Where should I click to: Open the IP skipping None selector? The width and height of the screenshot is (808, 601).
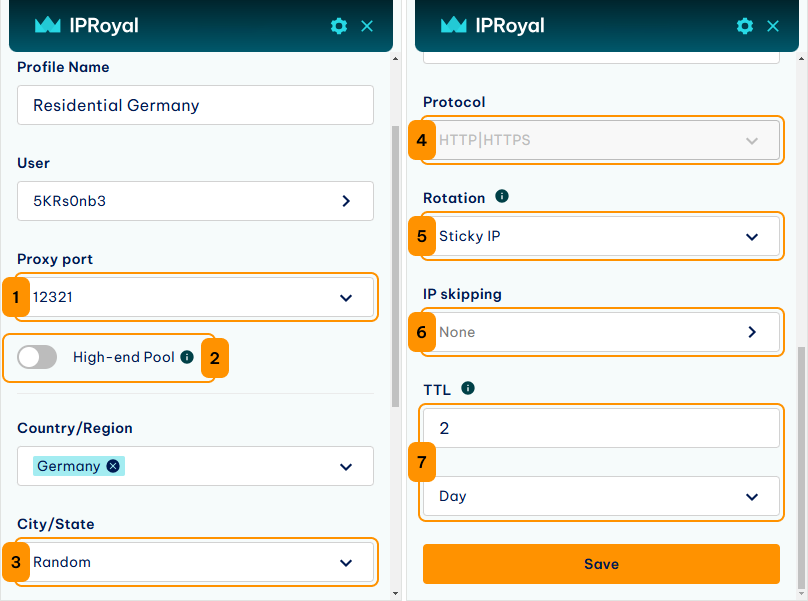point(601,332)
